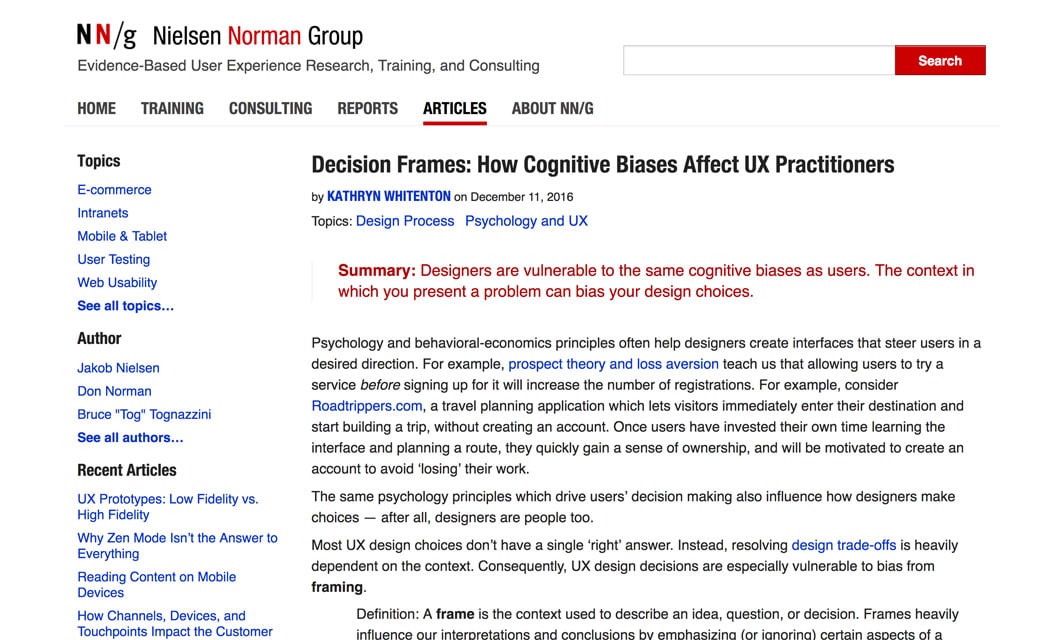Image resolution: width=1040 pixels, height=640 pixels.
Task: Select the Psychology and UX topic tag
Action: pyautogui.click(x=526, y=221)
